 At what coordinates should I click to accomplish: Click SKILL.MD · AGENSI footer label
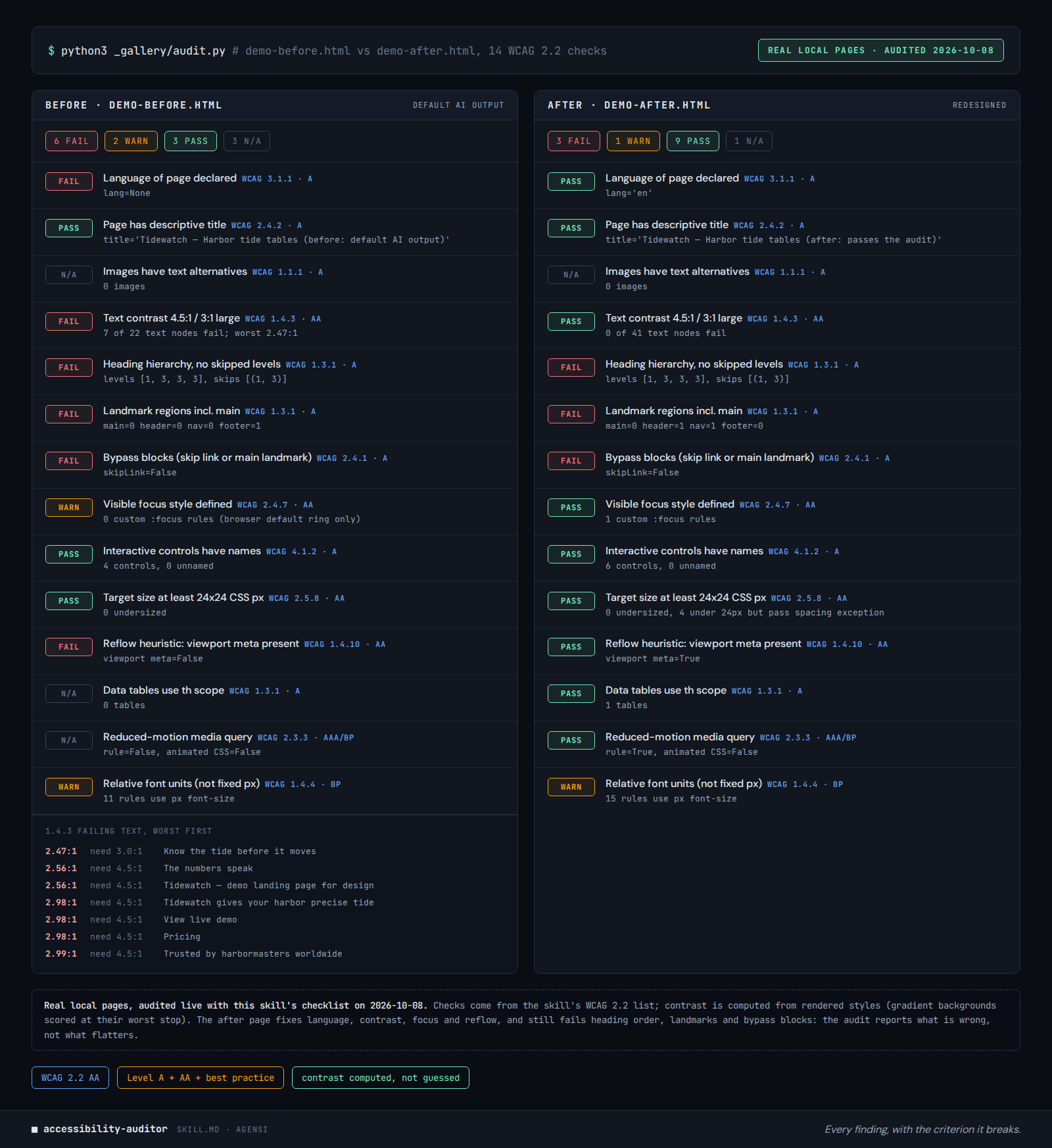pyautogui.click(x=222, y=1130)
